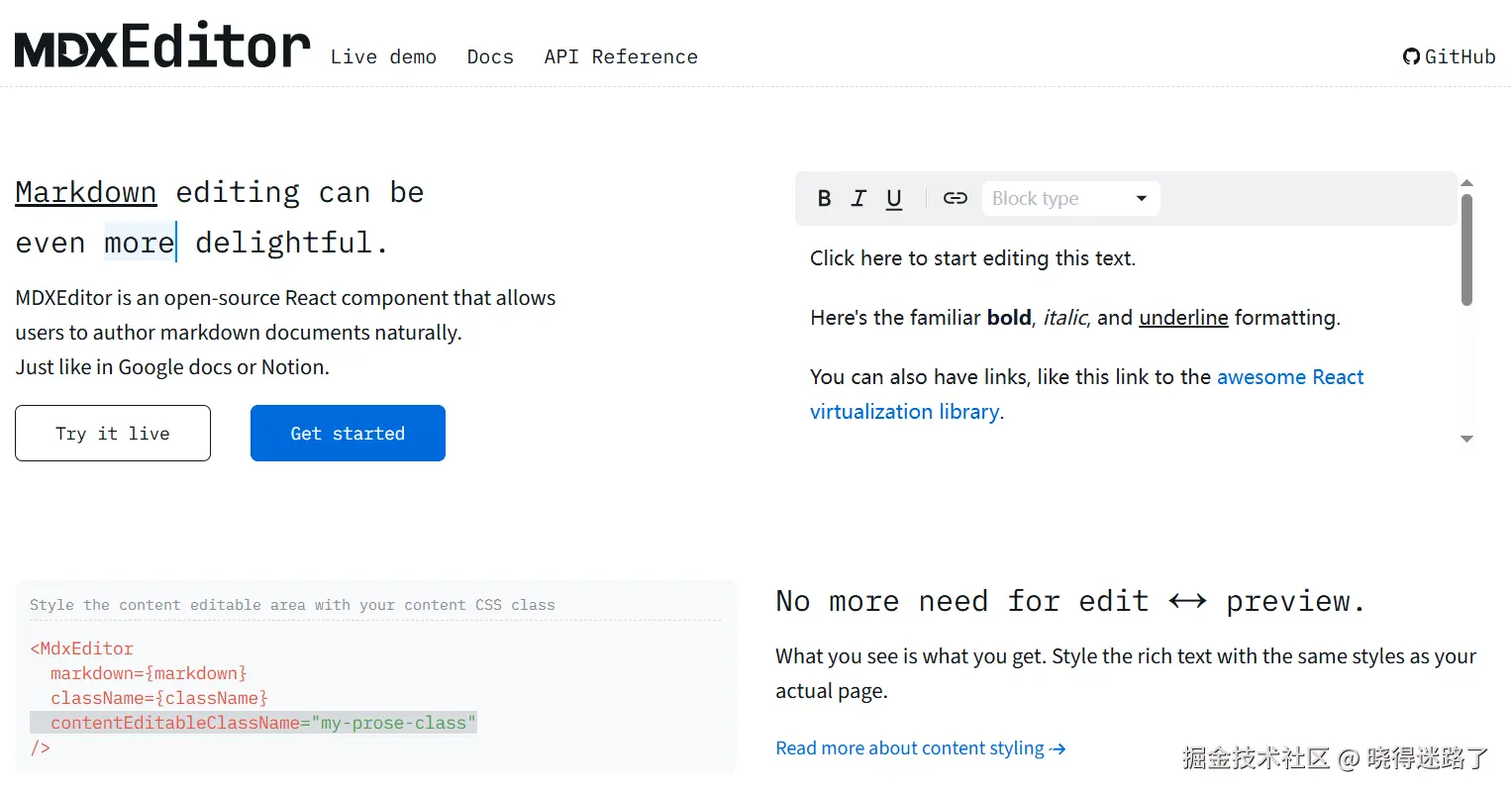This screenshot has height=794, width=1512.
Task: Click the 'className={className}' code line
Action: [x=159, y=698]
